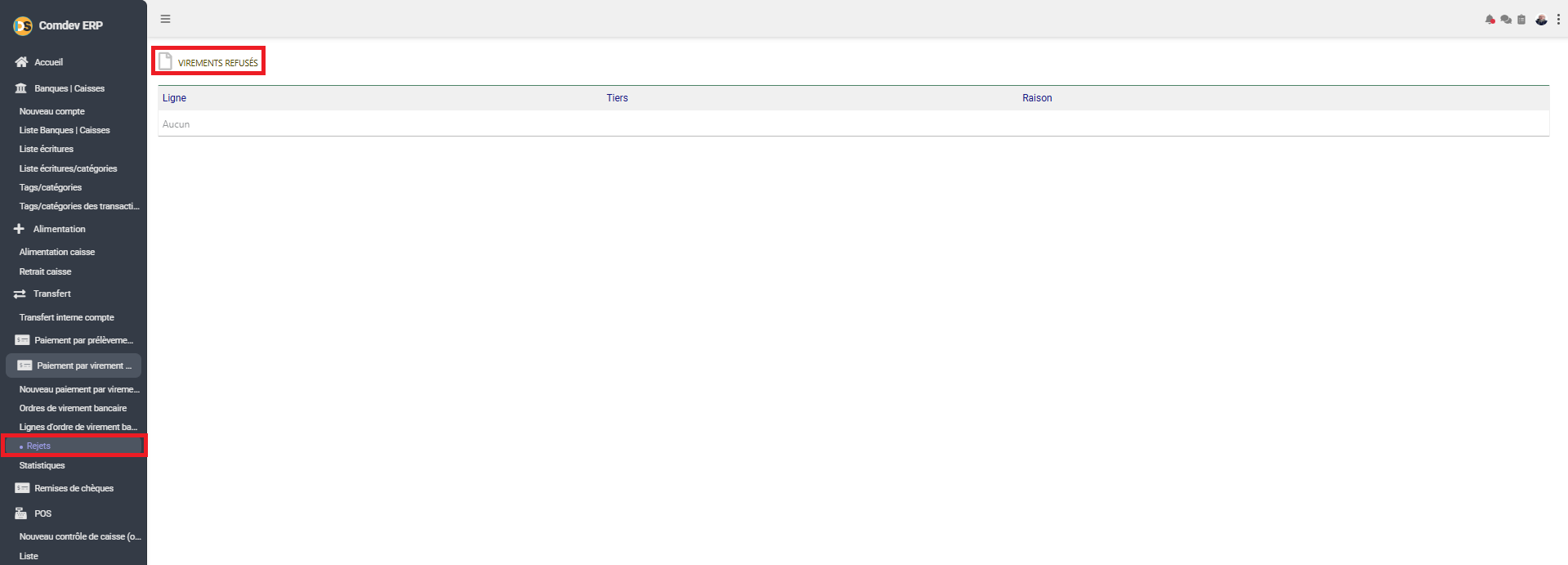Open Ordres de virement bancaire

pyautogui.click(x=74, y=408)
